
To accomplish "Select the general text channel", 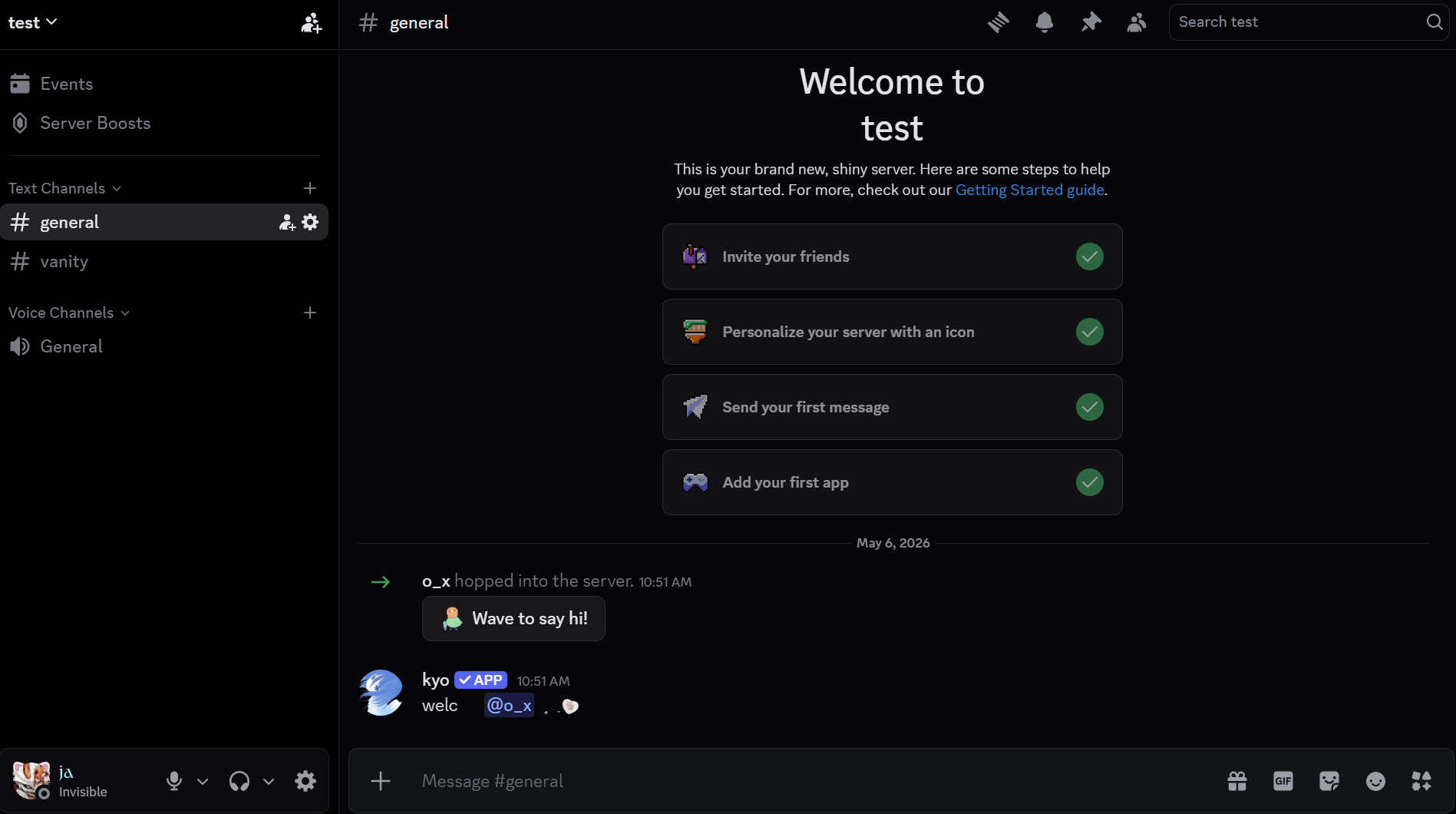I will coord(164,222).
